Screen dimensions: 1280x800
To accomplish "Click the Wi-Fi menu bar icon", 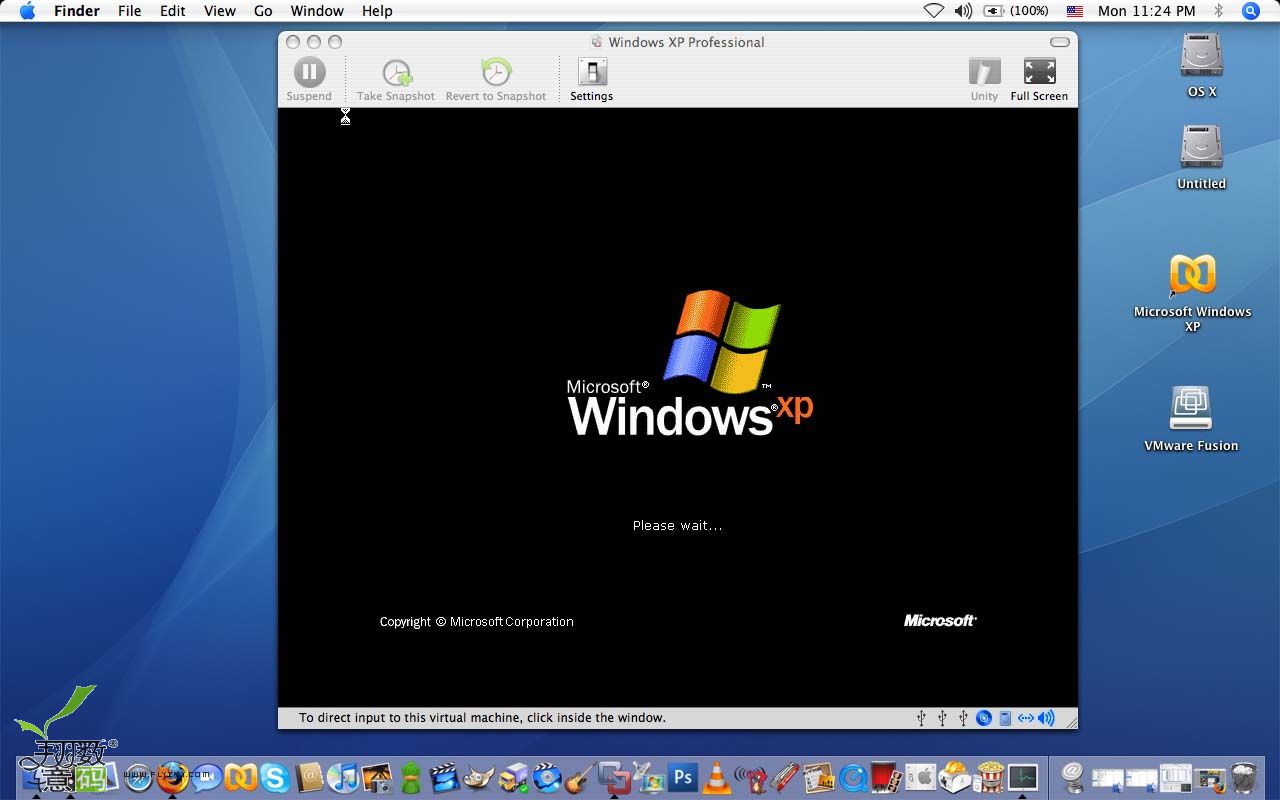I will pyautogui.click(x=933, y=11).
